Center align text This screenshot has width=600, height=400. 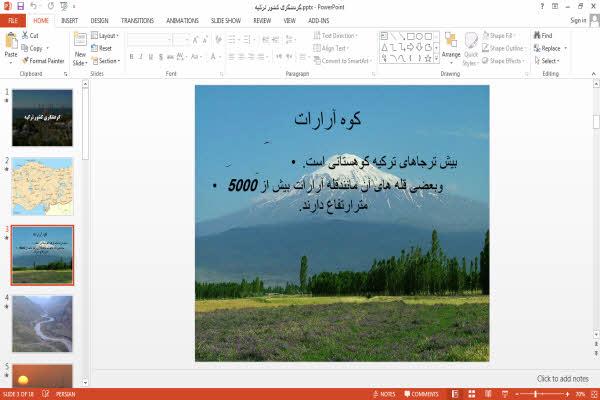(241, 57)
